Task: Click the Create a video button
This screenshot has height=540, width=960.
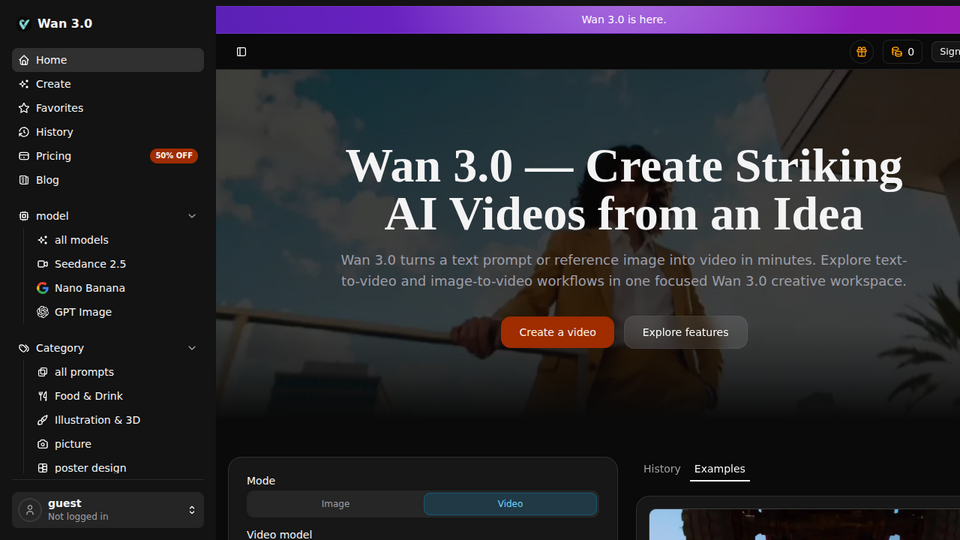Action: coord(557,332)
